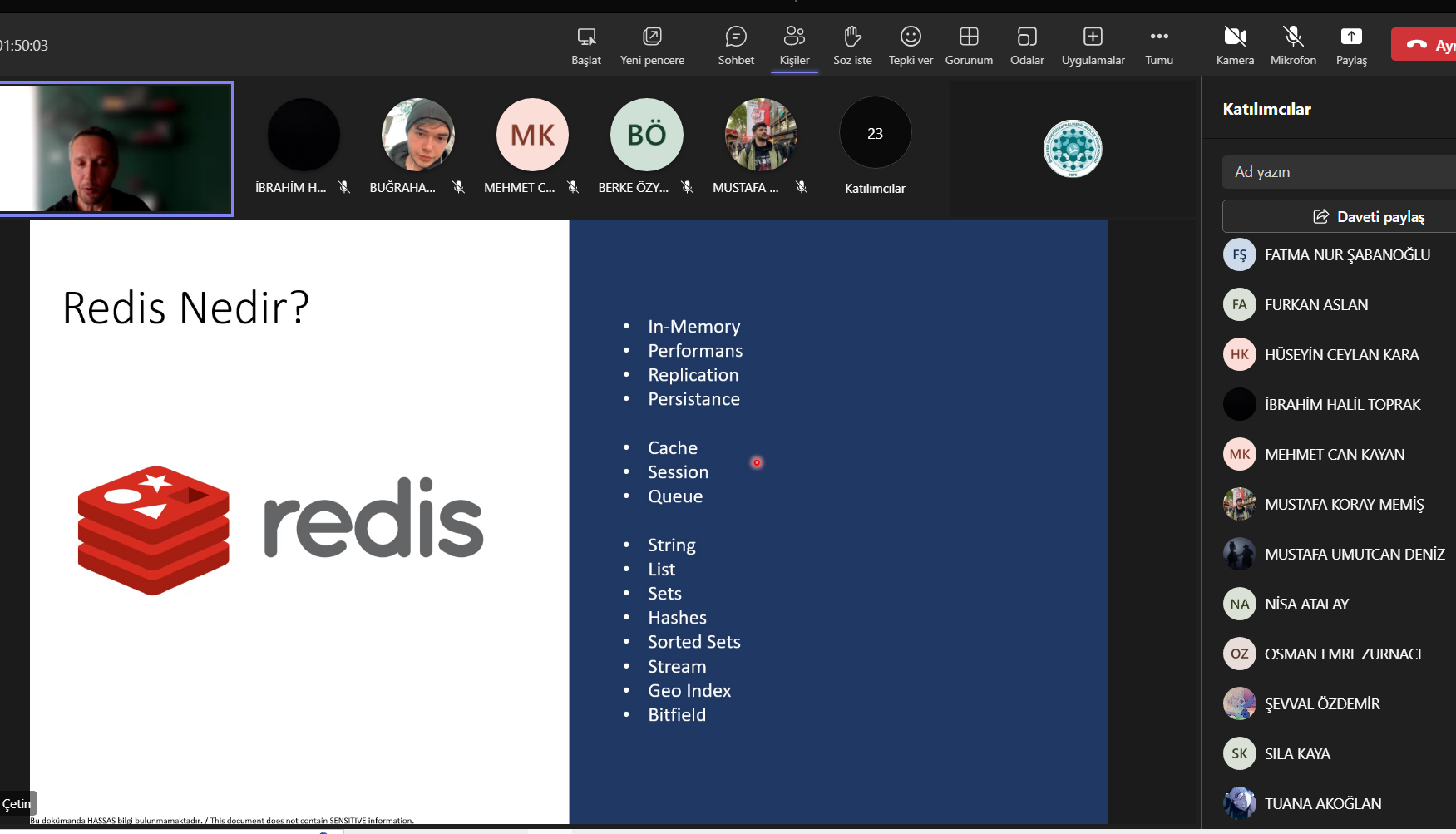The height and width of the screenshot is (834, 1456).
Task: Click the Katılımcılar panel heading
Action: click(1266, 109)
